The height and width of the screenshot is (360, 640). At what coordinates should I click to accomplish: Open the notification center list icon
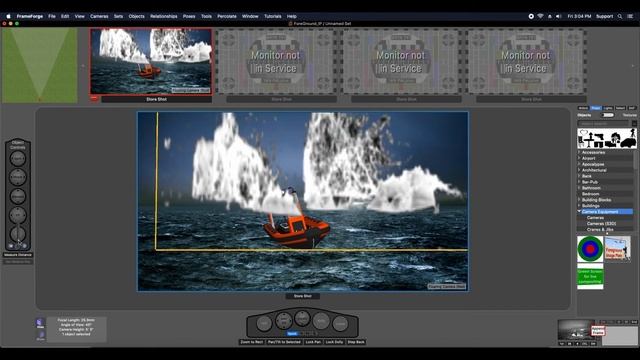[x=630, y=16]
